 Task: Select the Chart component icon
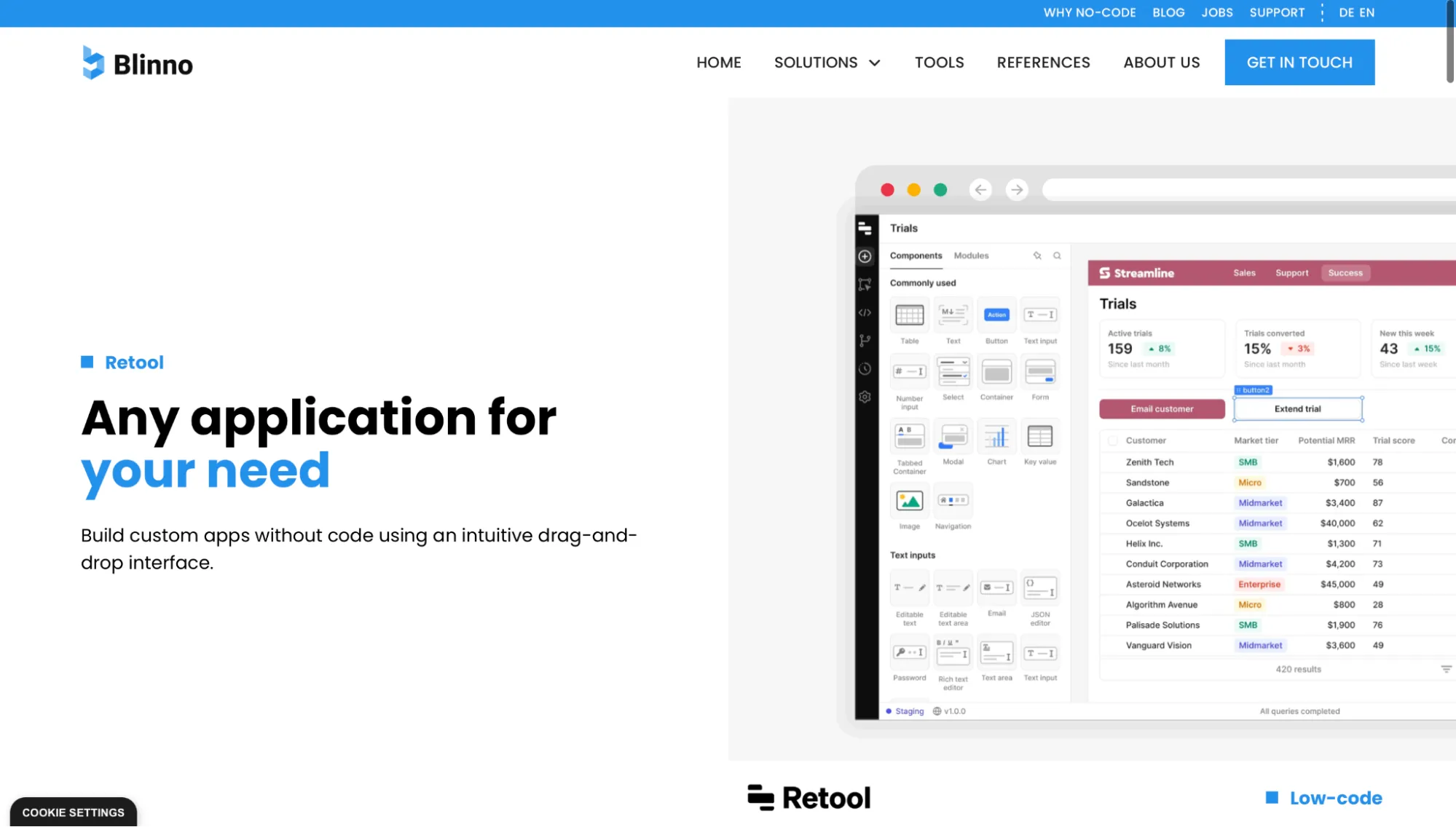click(996, 437)
